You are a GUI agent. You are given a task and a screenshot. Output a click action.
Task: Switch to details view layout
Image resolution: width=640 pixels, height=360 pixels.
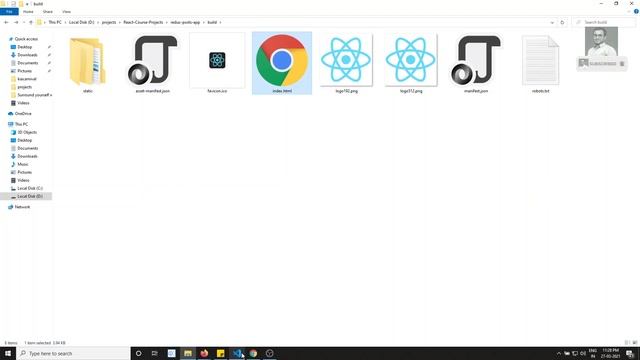627,343
